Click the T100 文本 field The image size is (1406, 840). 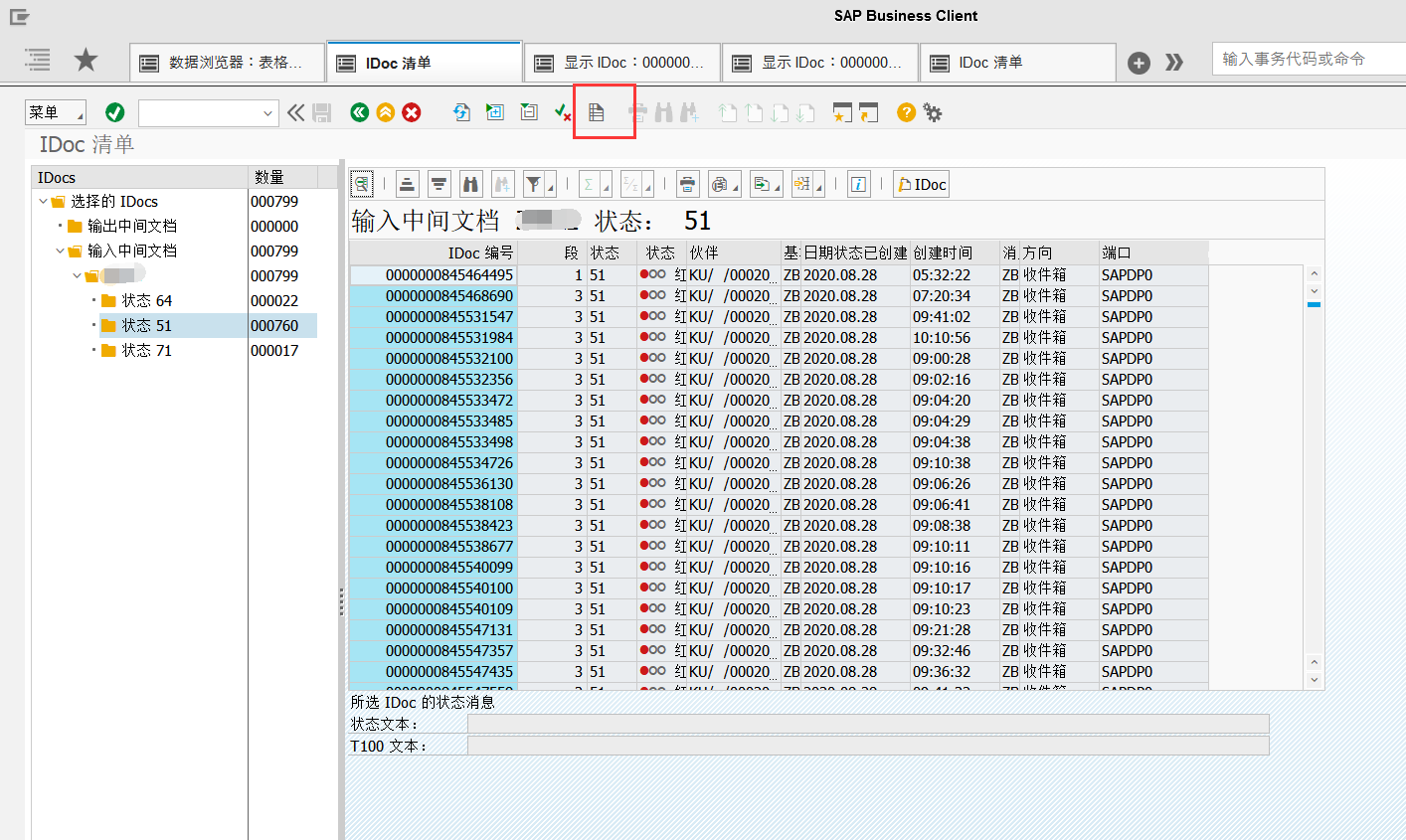click(x=868, y=746)
